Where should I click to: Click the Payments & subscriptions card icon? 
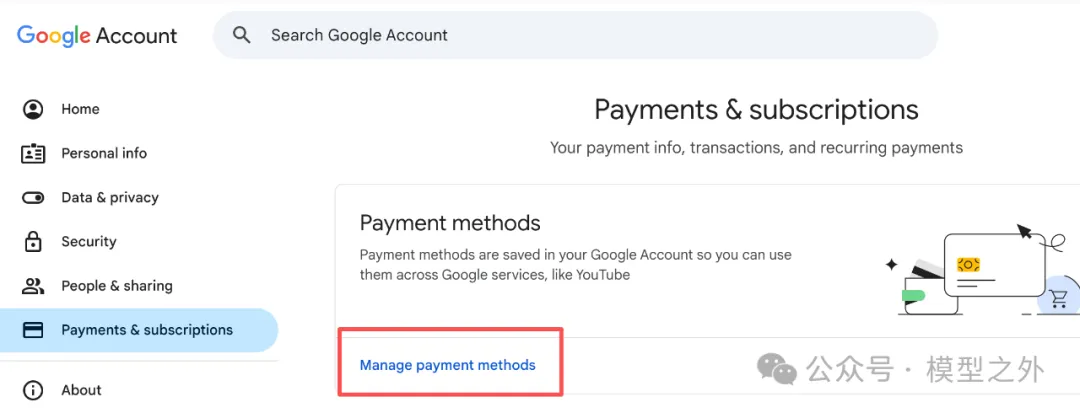pyautogui.click(x=33, y=330)
